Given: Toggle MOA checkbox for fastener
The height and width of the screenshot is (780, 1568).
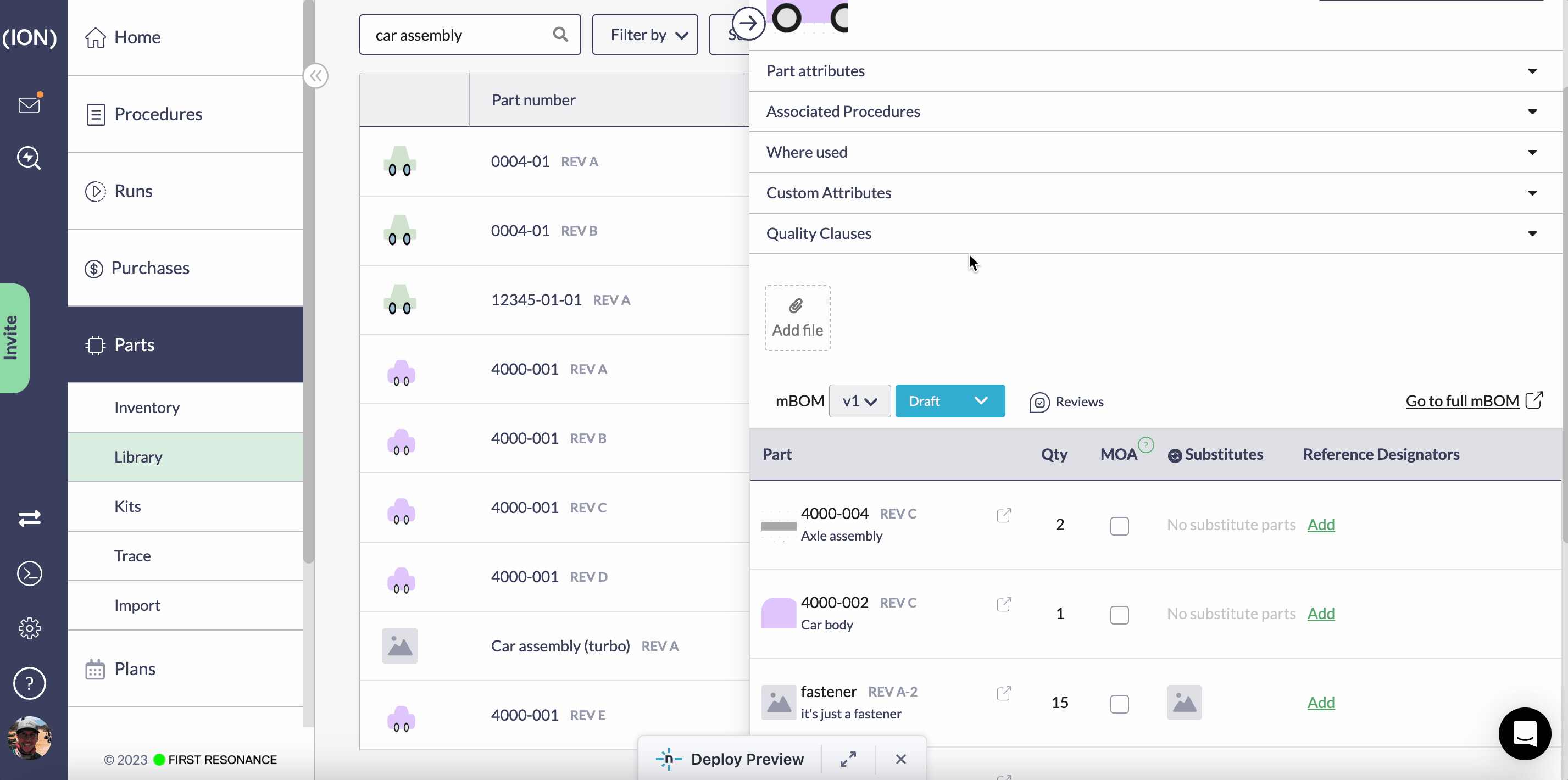Looking at the screenshot, I should (x=1119, y=703).
